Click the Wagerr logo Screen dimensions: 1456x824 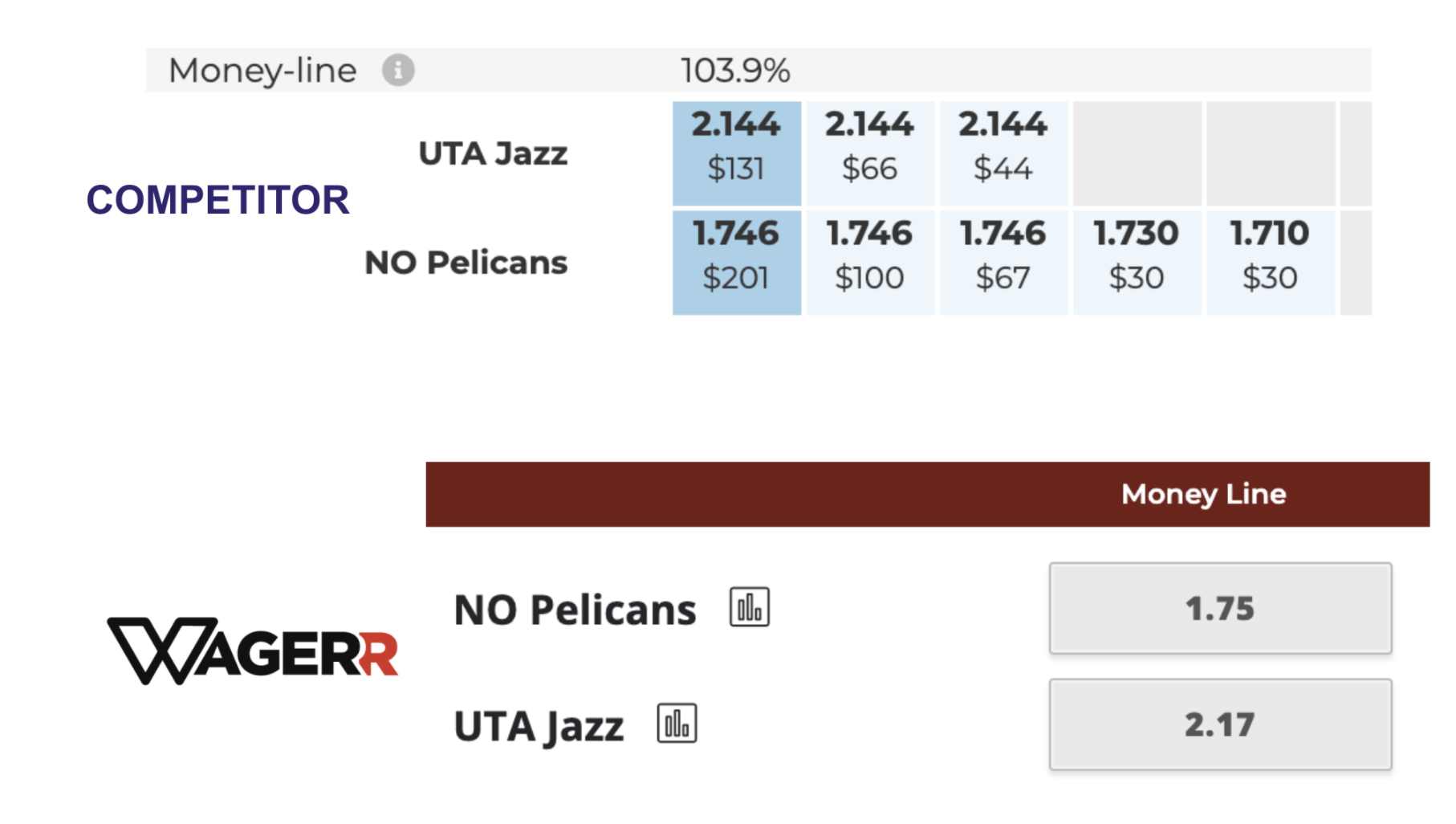point(253,651)
